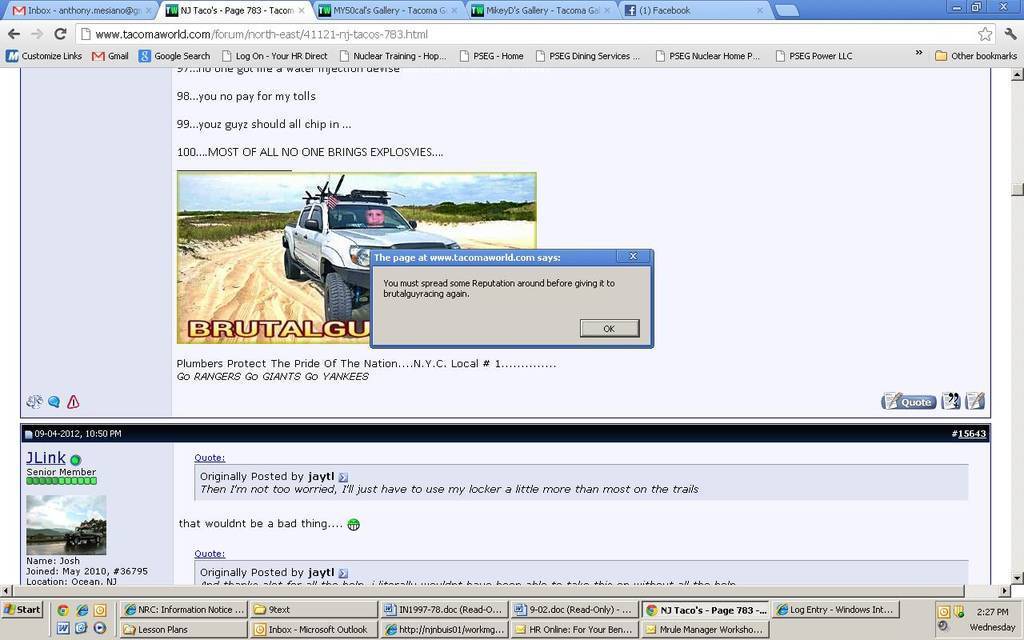1024x640 pixels.
Task: View jaytl's original post from the first quote
Action: [344, 477]
